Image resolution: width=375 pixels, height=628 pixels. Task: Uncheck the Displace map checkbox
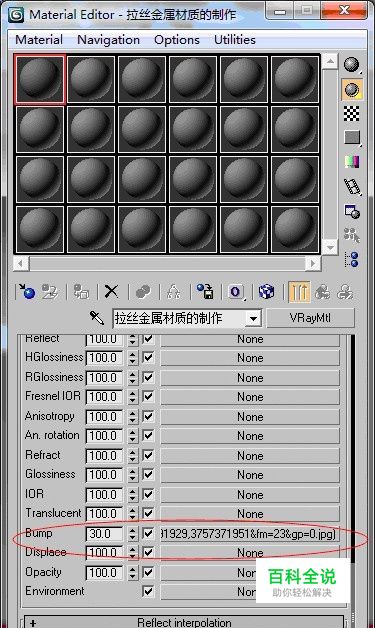(x=148, y=552)
